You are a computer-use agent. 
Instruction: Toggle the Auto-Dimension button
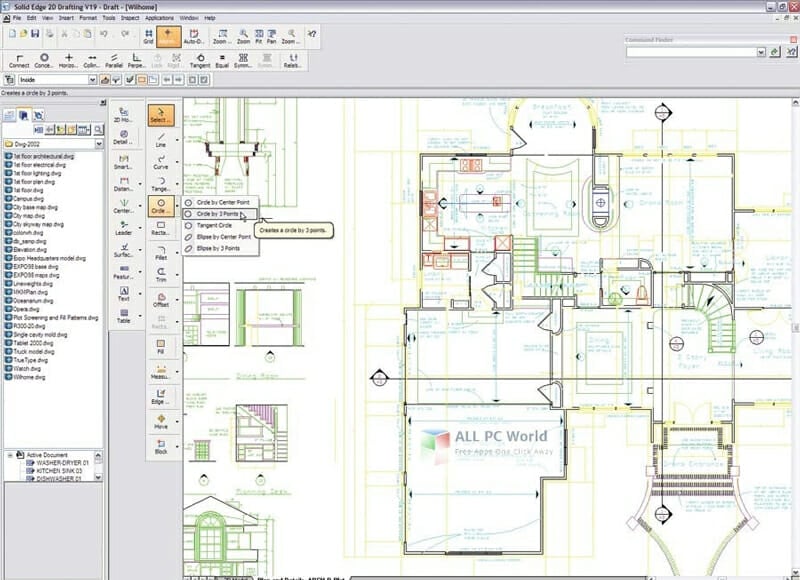pyautogui.click(x=193, y=37)
